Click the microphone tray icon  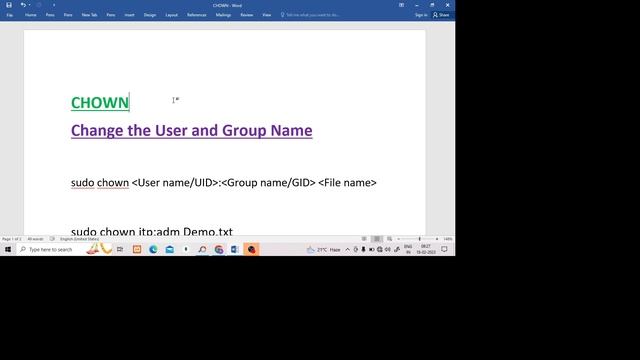pyautogui.click(x=363, y=249)
